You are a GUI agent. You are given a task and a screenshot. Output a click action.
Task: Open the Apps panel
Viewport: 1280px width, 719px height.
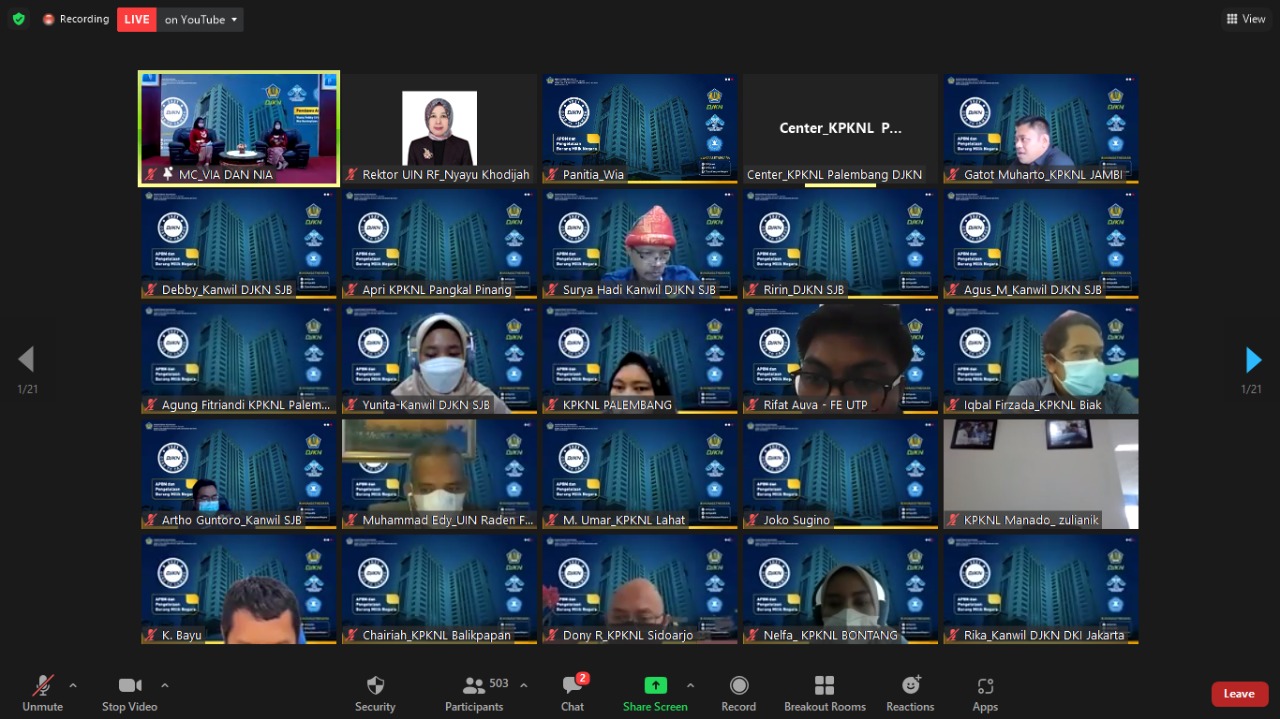pyautogui.click(x=985, y=692)
